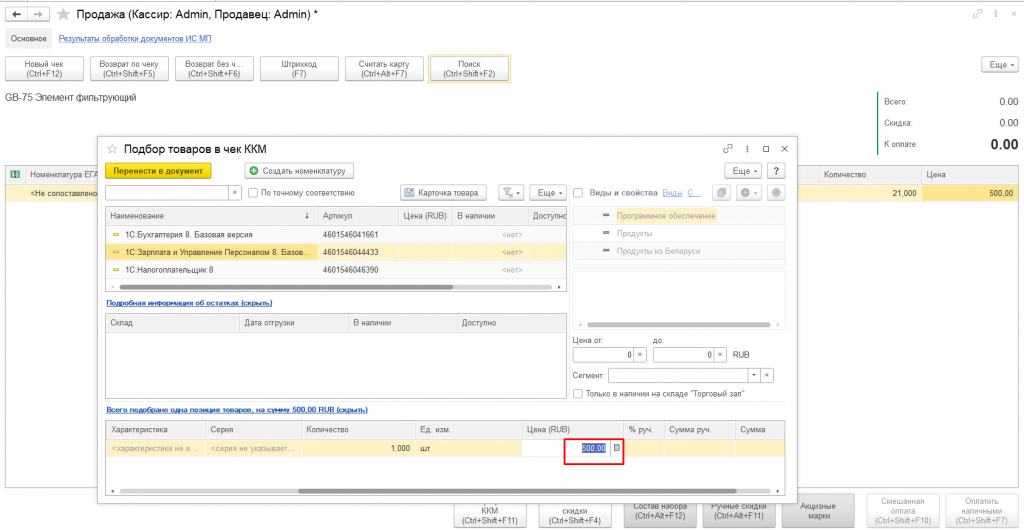
Task: Add Продажа window to favorites star
Action: click(64, 16)
